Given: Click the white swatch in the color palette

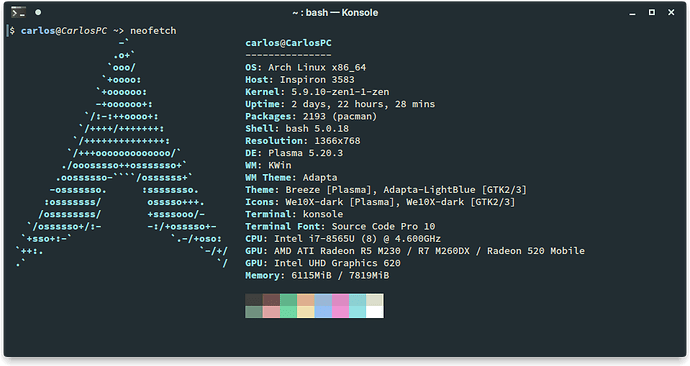Looking at the screenshot, I should (375, 312).
